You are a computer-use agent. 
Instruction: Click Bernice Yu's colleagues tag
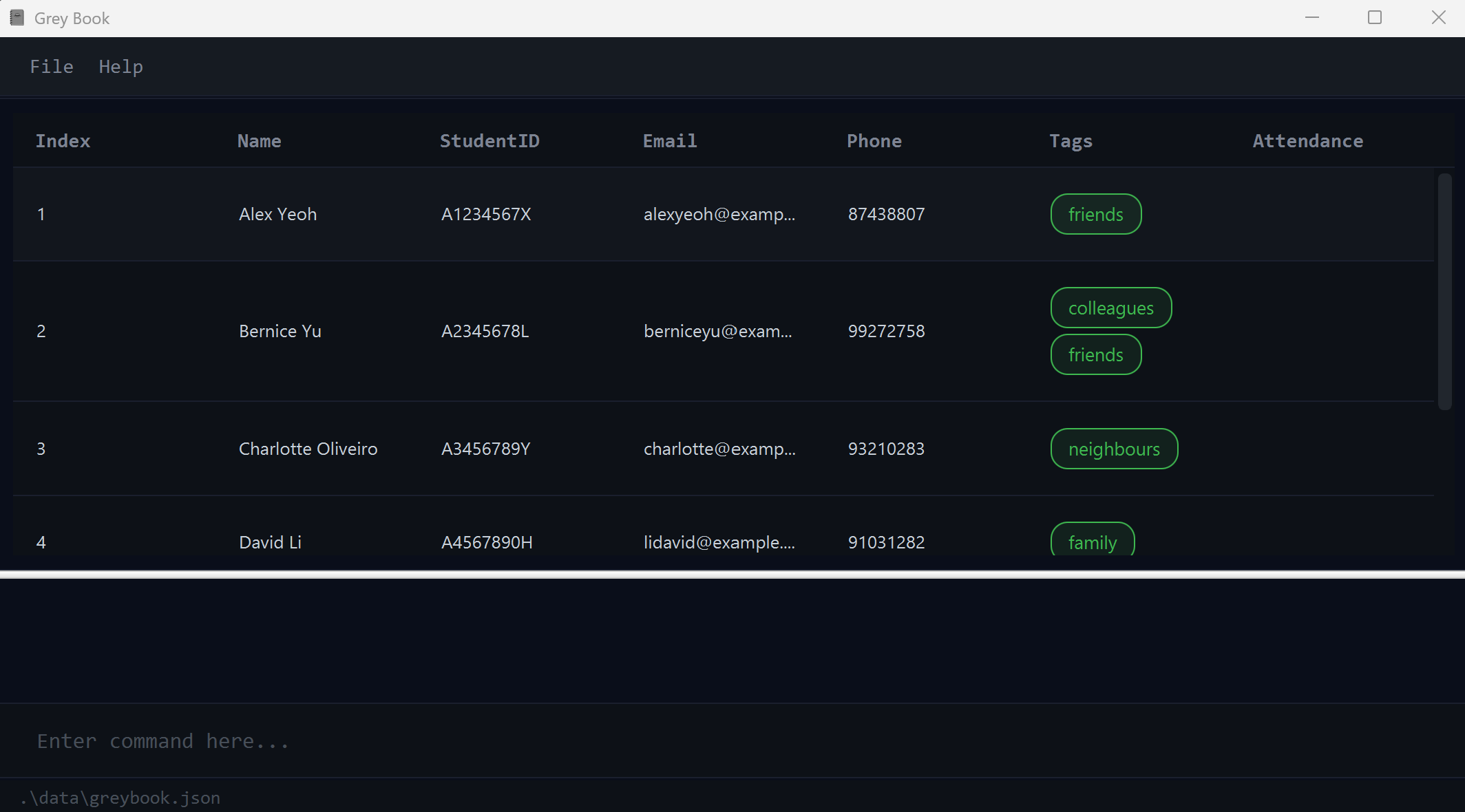(1110, 308)
